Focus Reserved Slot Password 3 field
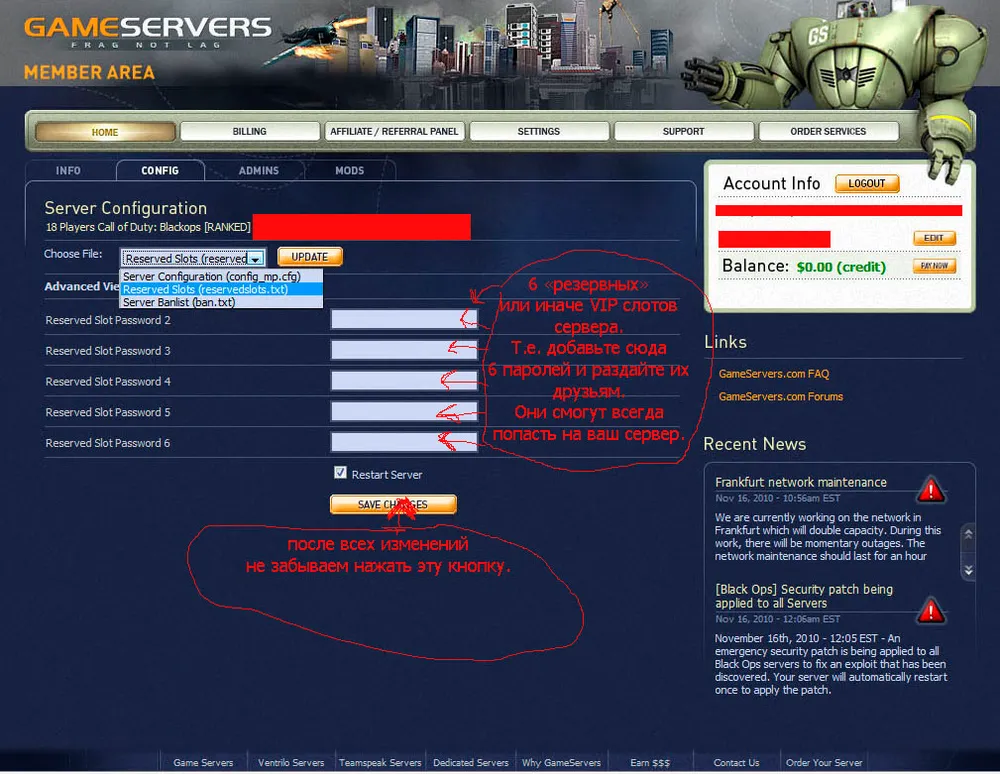The height and width of the screenshot is (774, 1000). 404,349
